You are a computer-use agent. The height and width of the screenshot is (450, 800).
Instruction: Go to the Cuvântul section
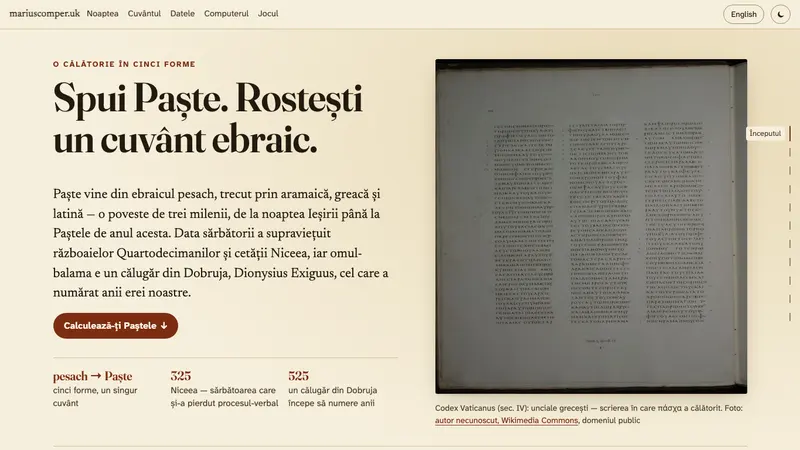[x=144, y=14]
